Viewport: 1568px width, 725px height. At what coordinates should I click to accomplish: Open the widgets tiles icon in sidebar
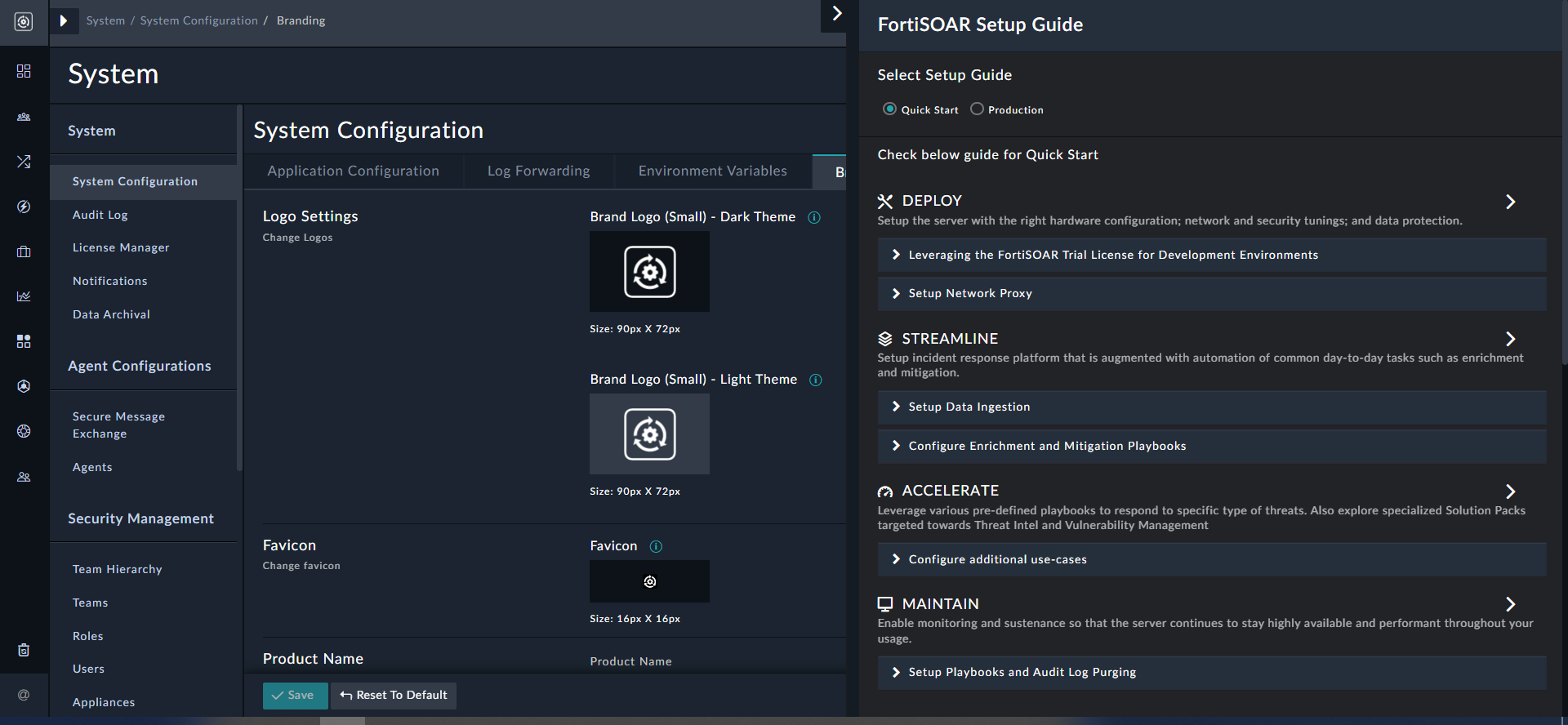click(x=24, y=341)
